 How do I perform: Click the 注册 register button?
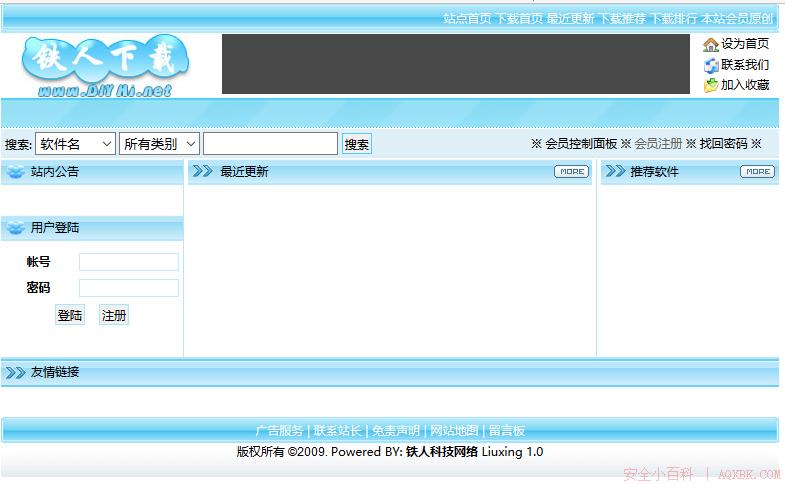click(x=114, y=315)
